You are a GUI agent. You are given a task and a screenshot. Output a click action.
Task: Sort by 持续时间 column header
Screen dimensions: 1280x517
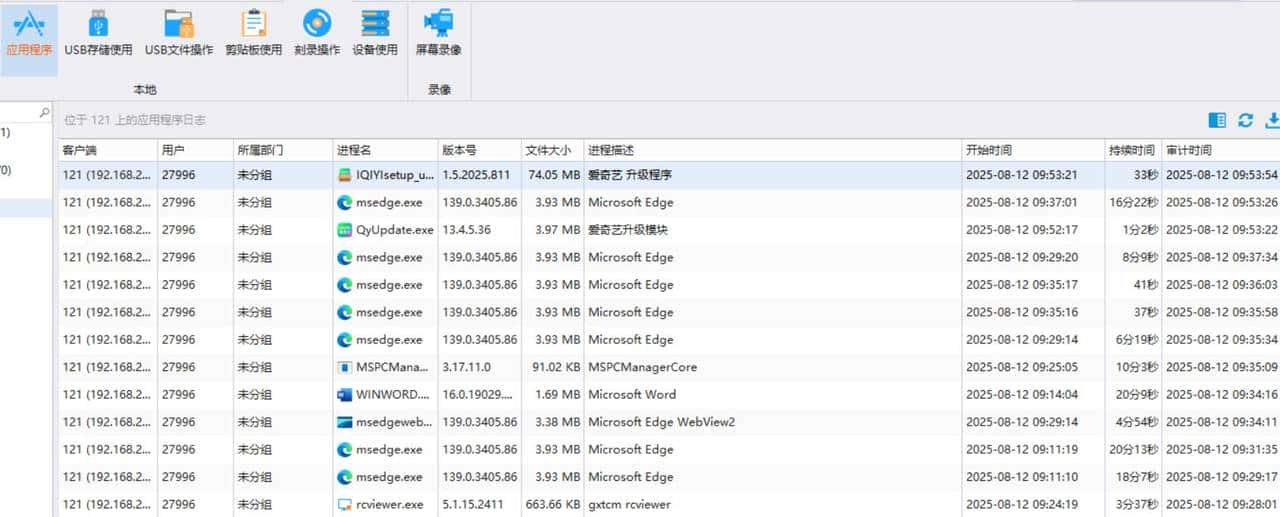pos(1131,150)
